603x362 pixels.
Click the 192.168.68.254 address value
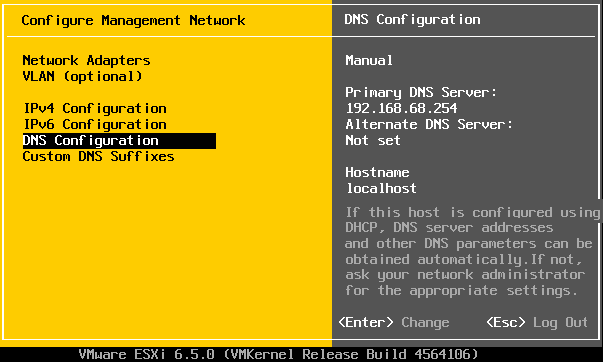point(401,108)
